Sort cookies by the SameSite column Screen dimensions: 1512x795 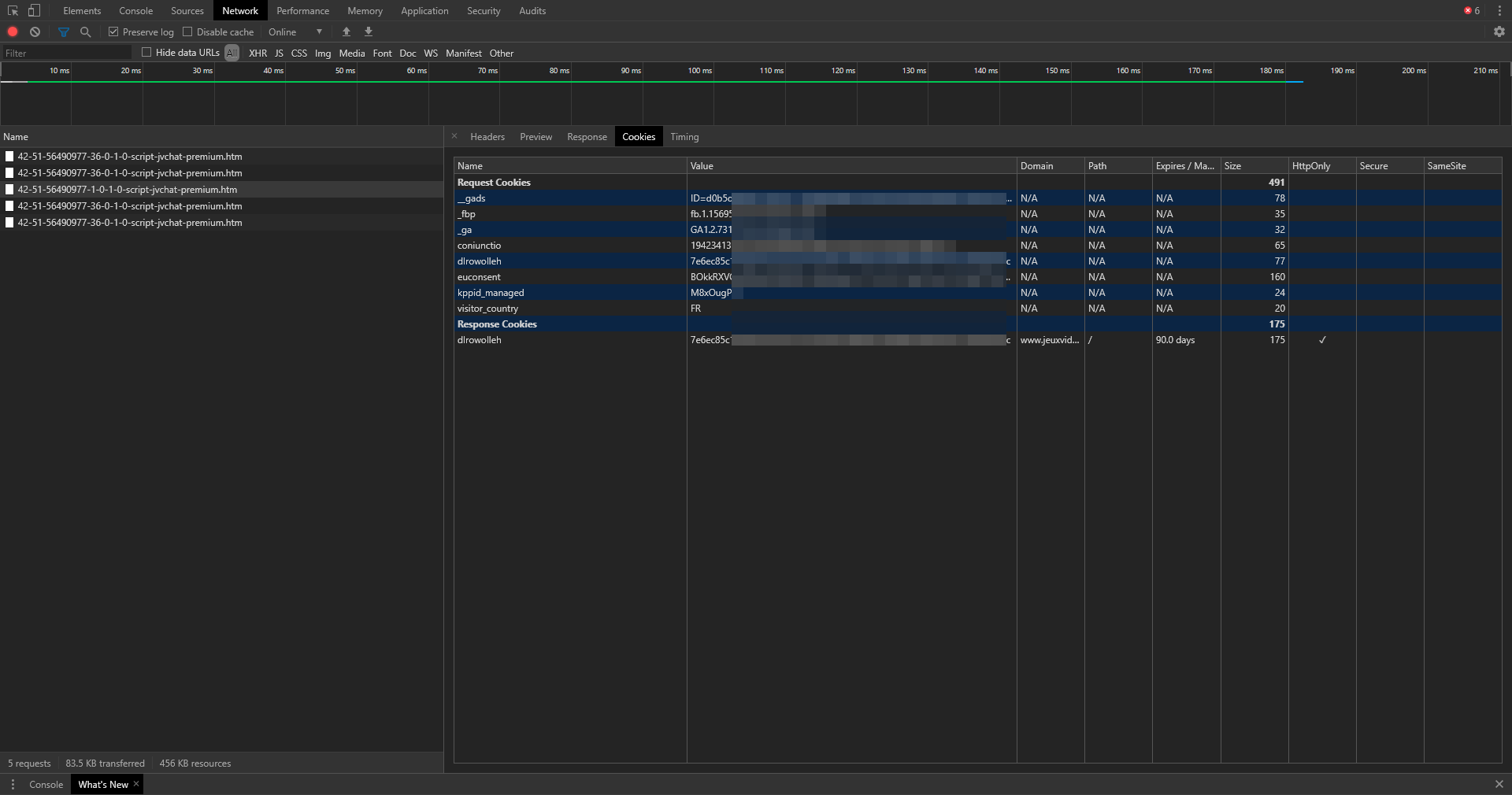[x=1463, y=166]
